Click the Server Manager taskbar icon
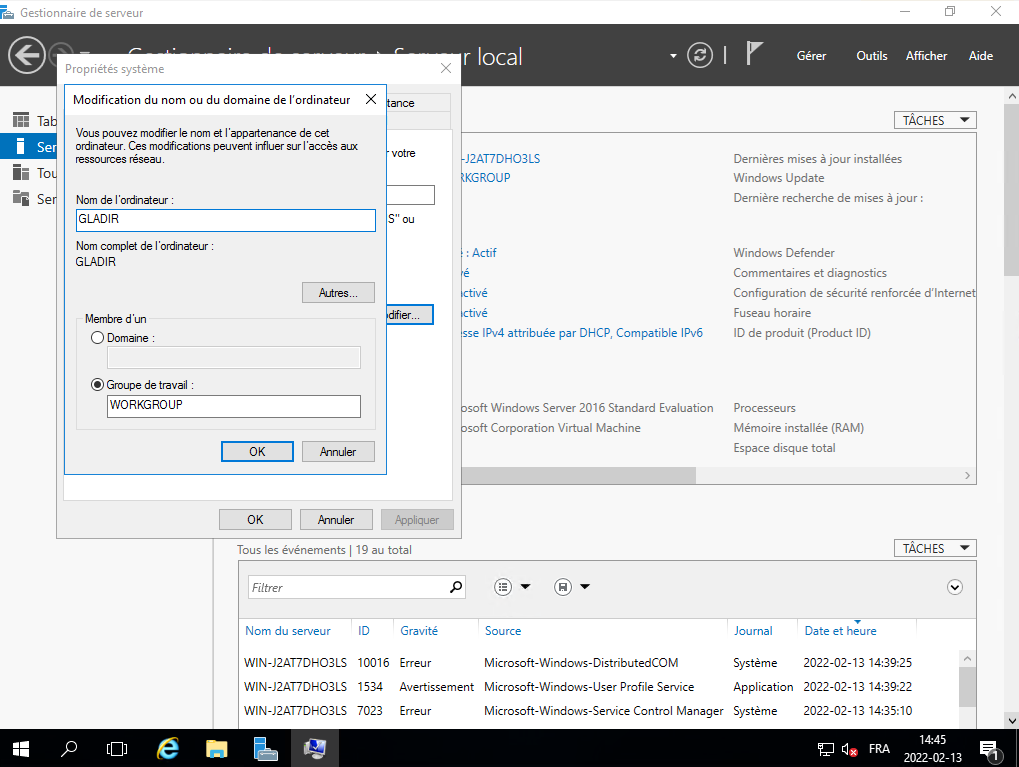This screenshot has height=767, width=1019. (265, 748)
